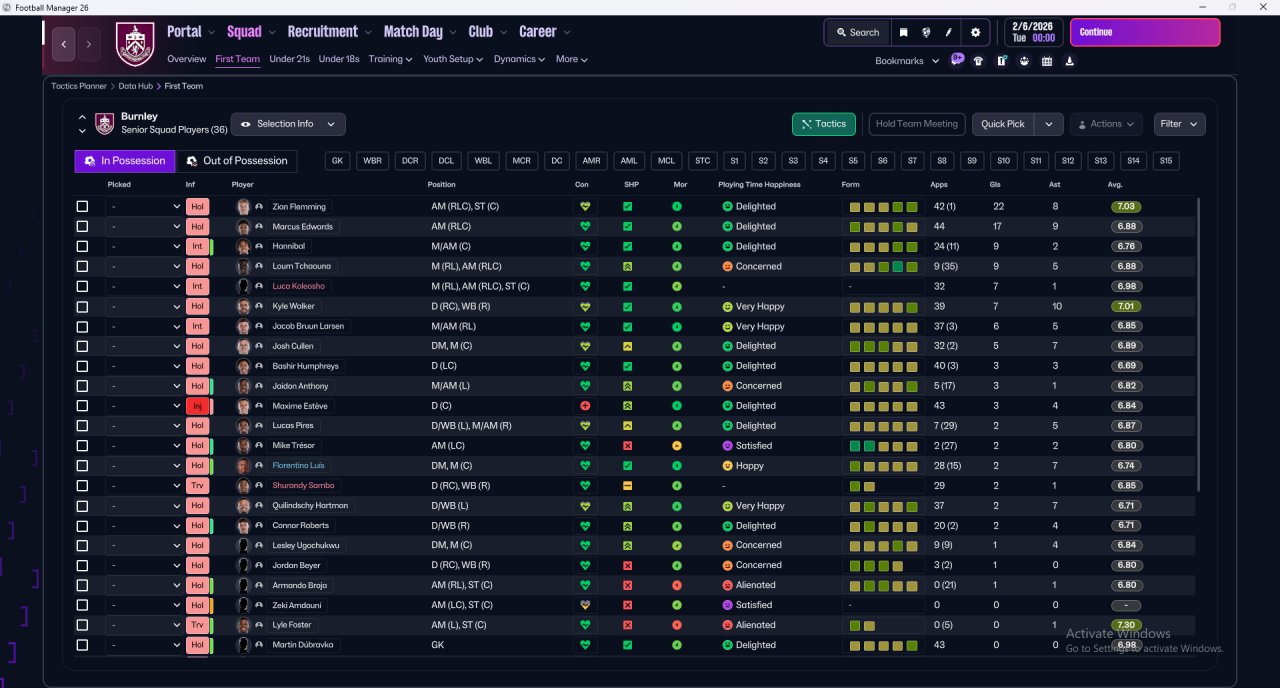1280x688 pixels.
Task: Click the Search field
Action: pos(857,32)
